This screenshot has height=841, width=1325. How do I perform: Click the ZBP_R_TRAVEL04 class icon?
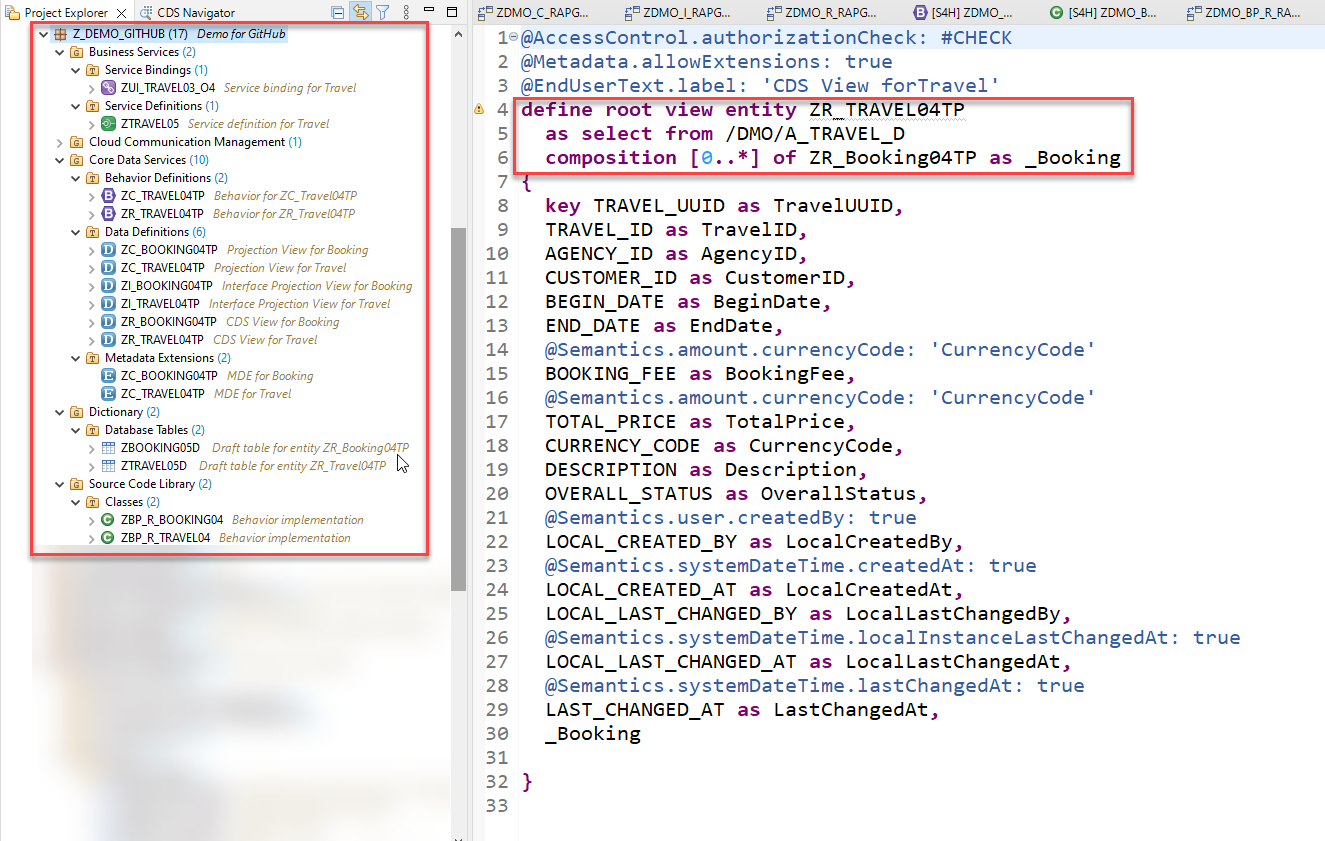(x=109, y=538)
